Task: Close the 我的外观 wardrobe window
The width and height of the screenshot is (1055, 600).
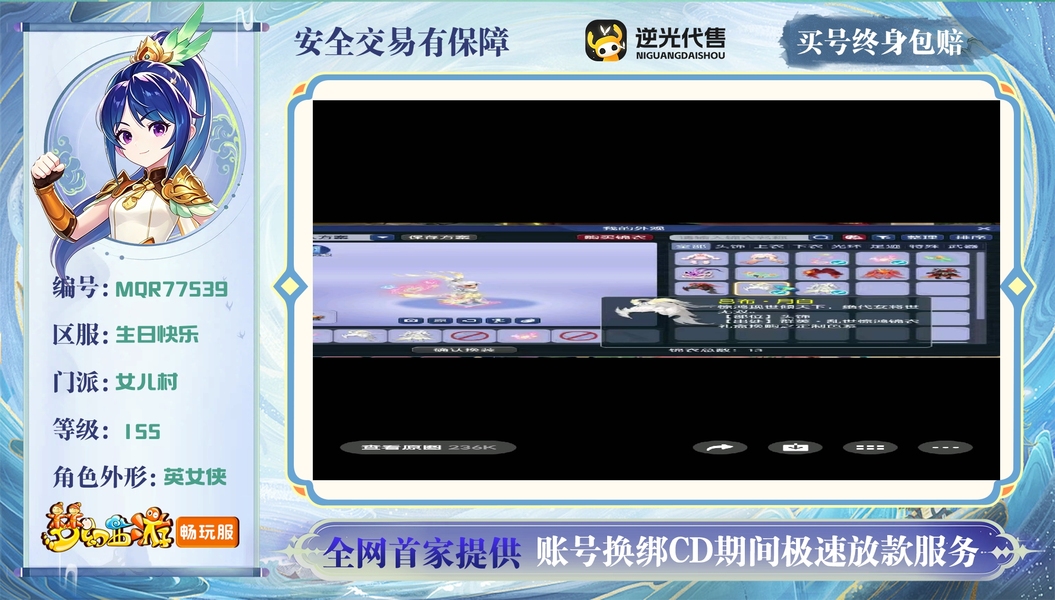Action: pos(984,229)
